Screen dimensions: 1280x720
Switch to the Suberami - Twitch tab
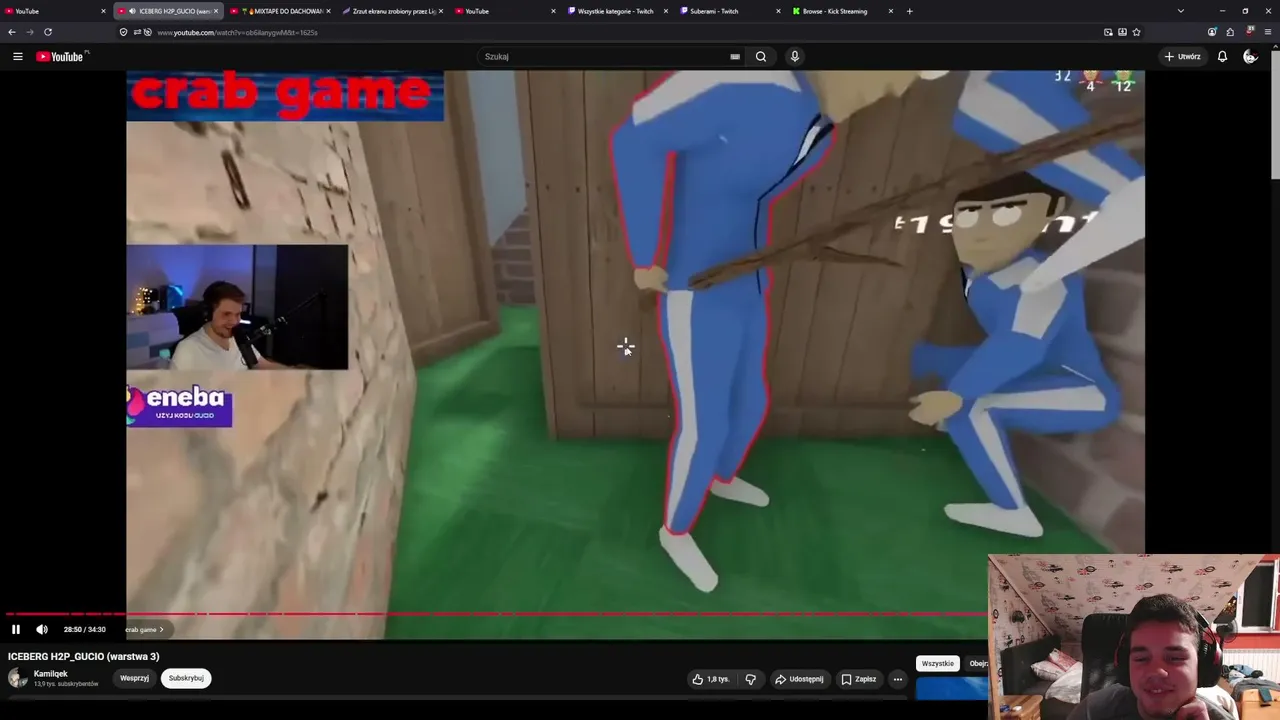728,11
